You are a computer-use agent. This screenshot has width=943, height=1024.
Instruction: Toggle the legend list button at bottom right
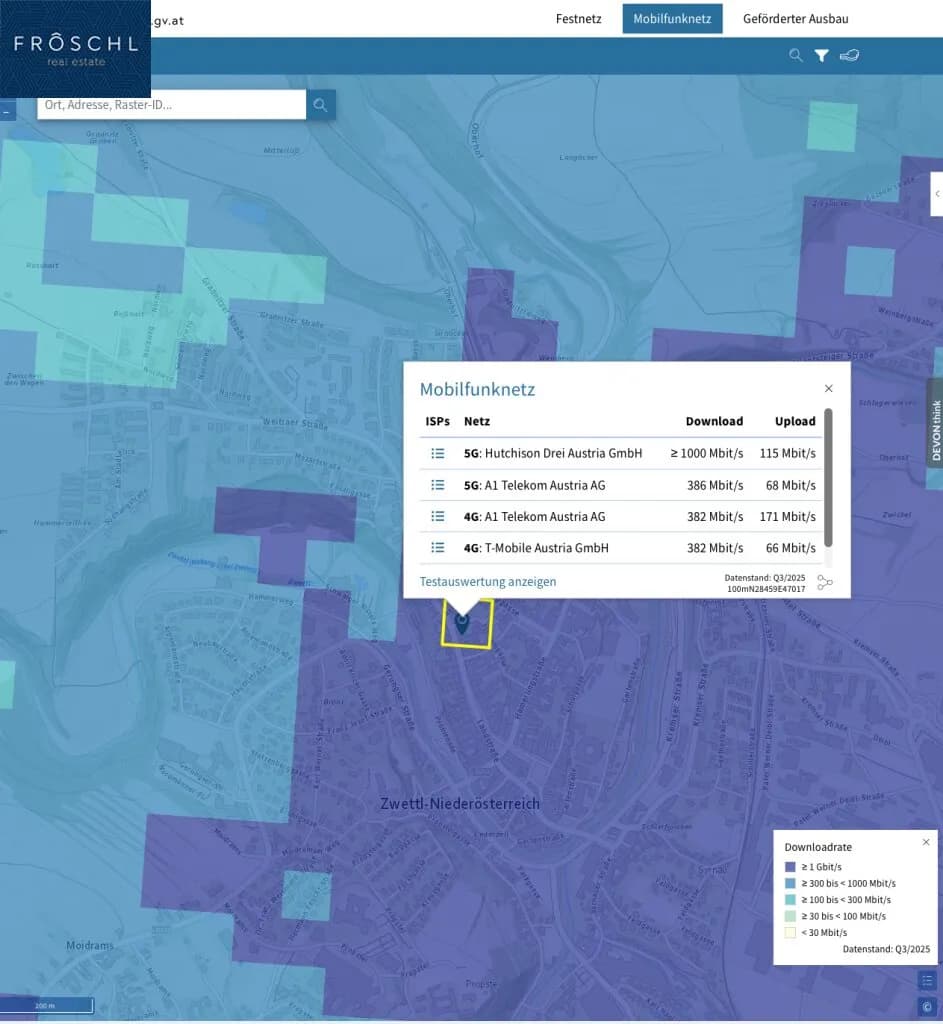927,981
